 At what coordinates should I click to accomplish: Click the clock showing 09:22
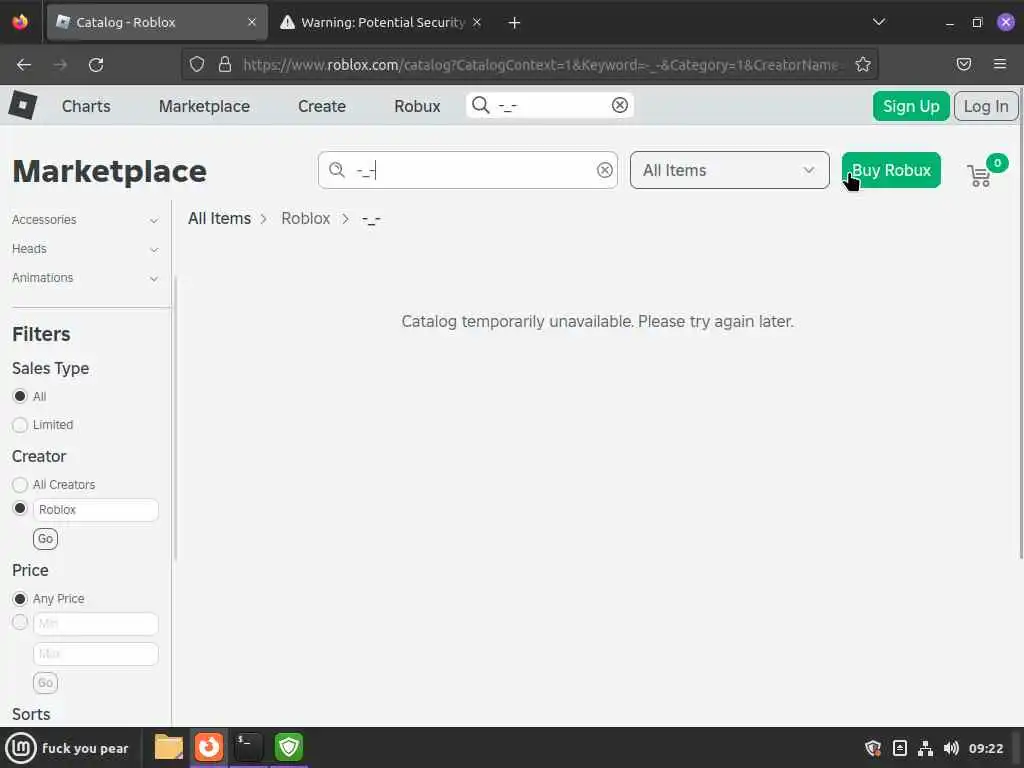click(x=985, y=748)
